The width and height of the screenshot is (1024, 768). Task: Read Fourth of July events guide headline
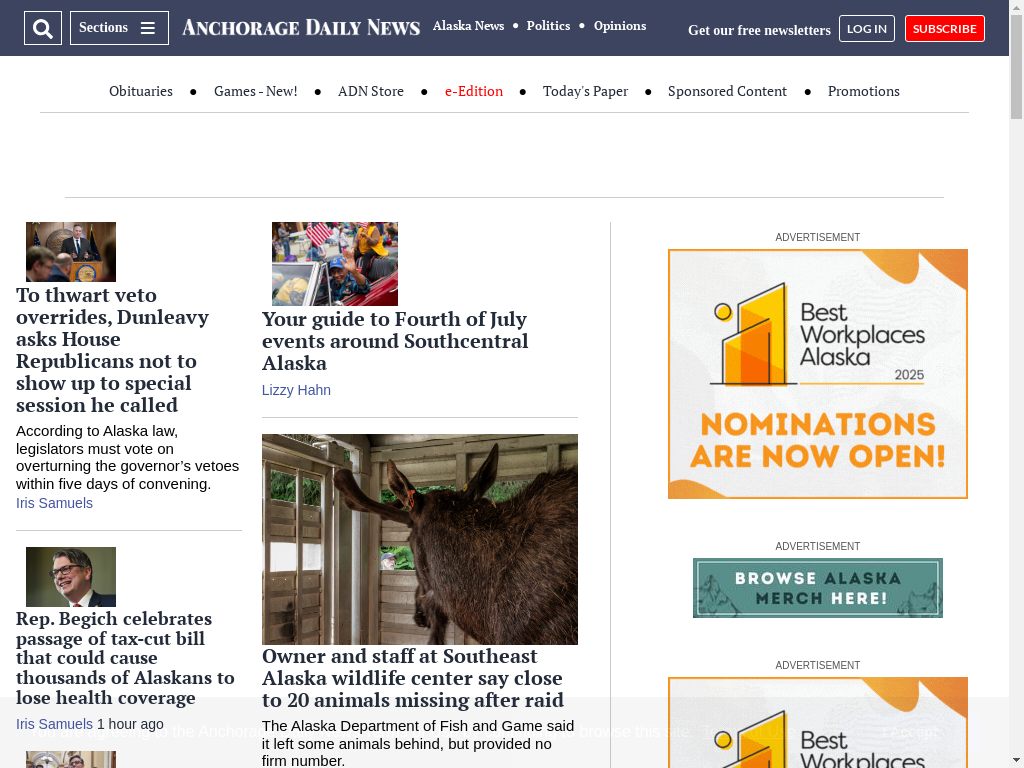395,341
